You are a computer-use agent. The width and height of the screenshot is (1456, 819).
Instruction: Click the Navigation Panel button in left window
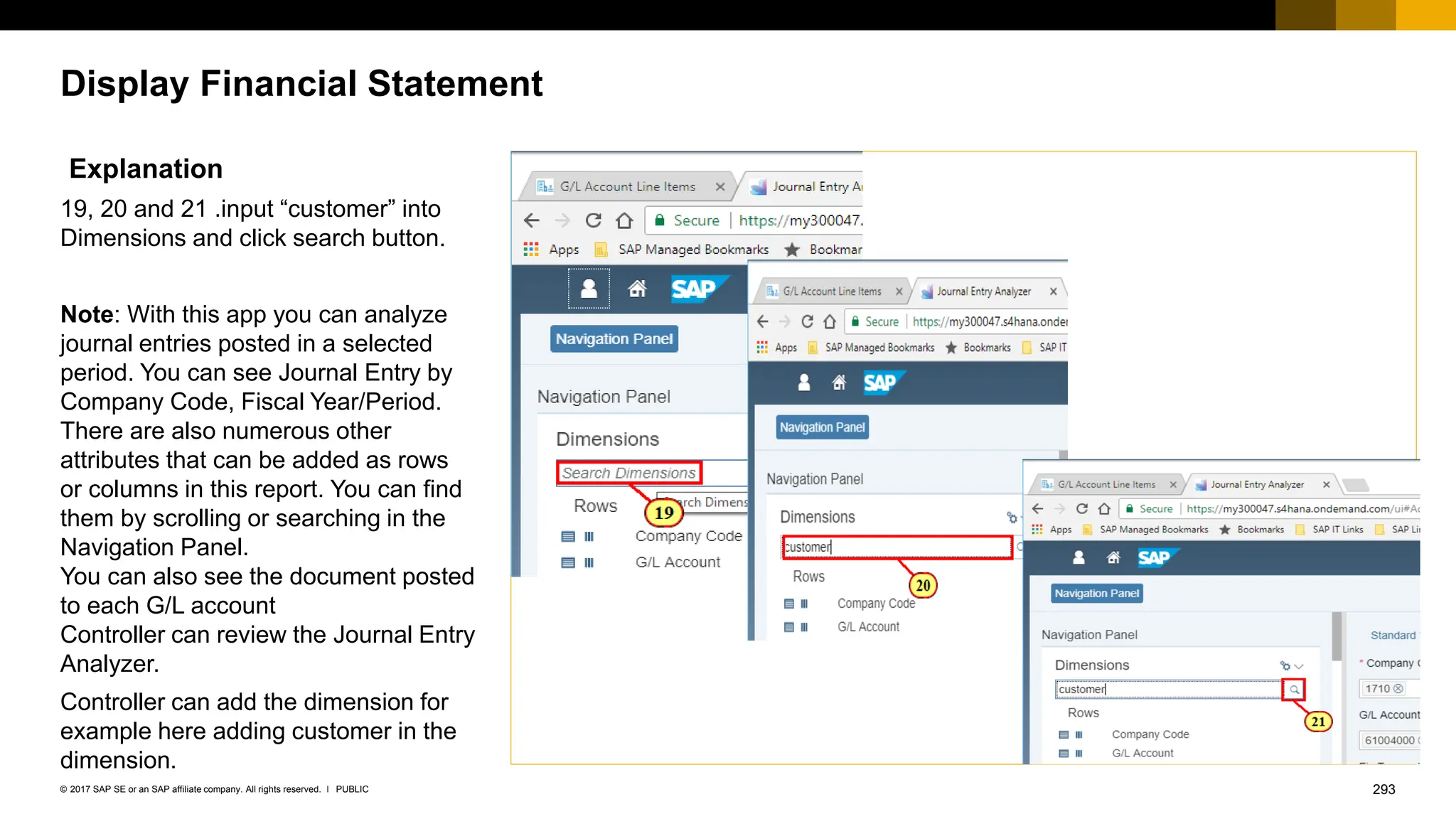click(614, 339)
